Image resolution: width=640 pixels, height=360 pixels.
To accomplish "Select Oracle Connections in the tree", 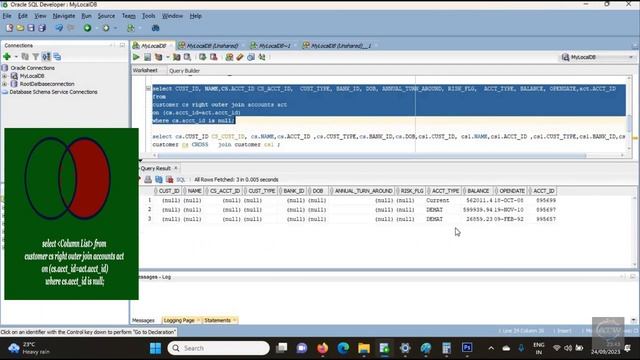I will (33, 68).
